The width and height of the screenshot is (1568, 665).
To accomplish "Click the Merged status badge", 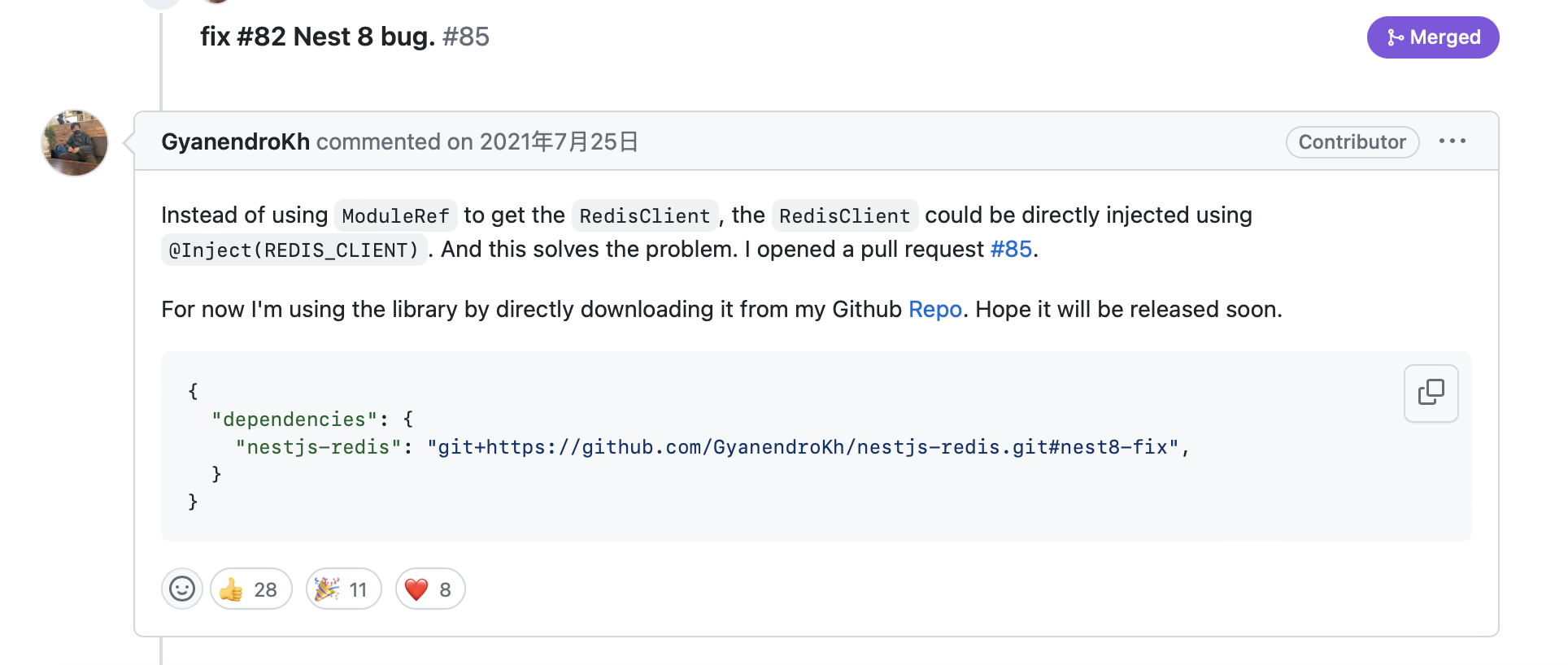I will click(x=1433, y=37).
